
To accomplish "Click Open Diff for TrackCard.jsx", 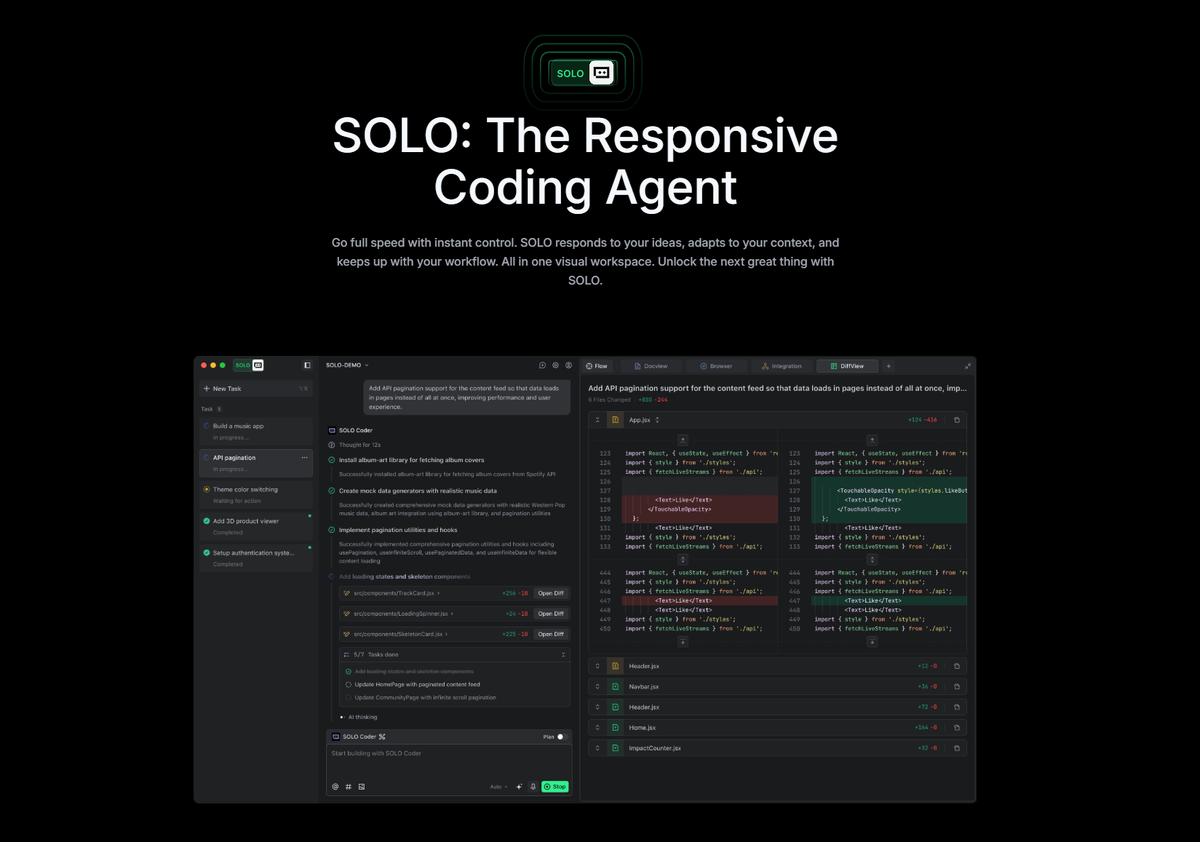I will point(551,593).
